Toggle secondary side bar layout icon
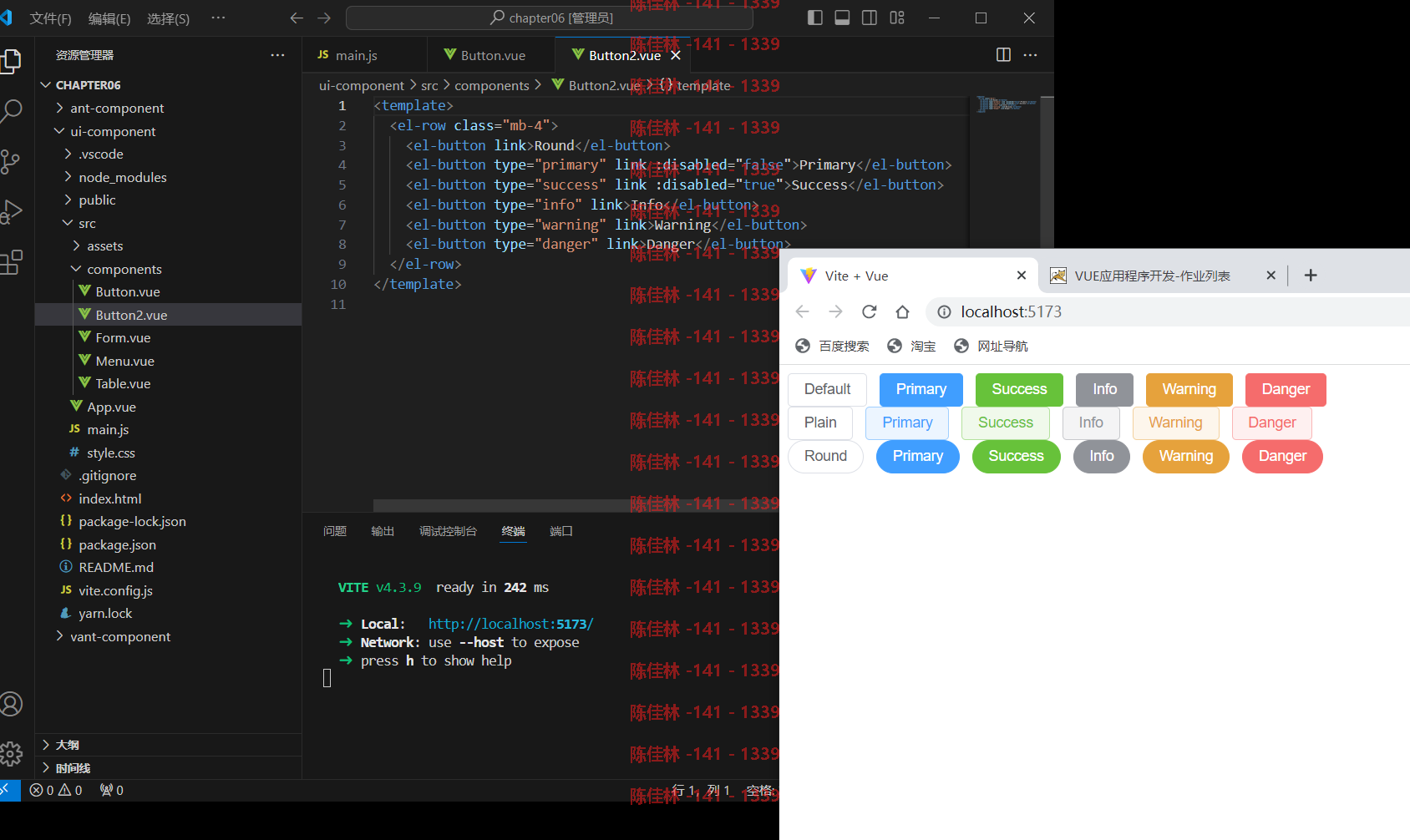 (x=870, y=18)
